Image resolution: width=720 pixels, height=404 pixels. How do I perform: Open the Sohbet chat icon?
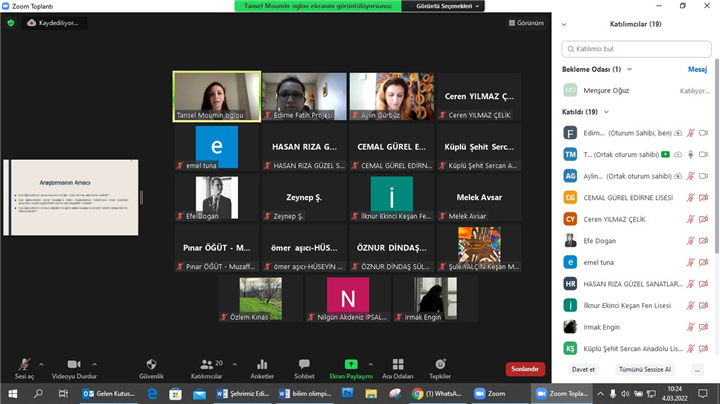(x=304, y=365)
